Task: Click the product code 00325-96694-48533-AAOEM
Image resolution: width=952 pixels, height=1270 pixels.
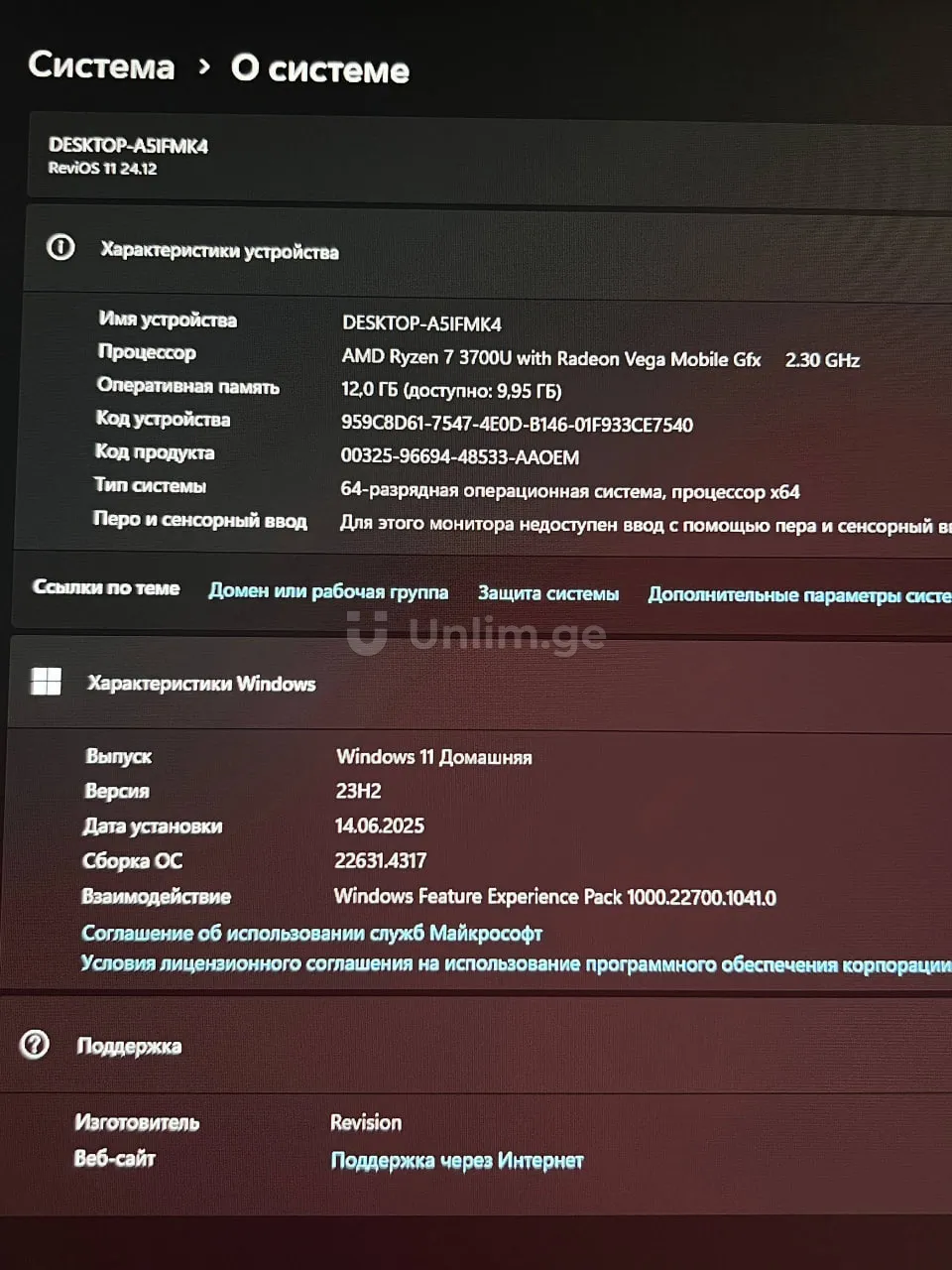Action: click(460, 457)
